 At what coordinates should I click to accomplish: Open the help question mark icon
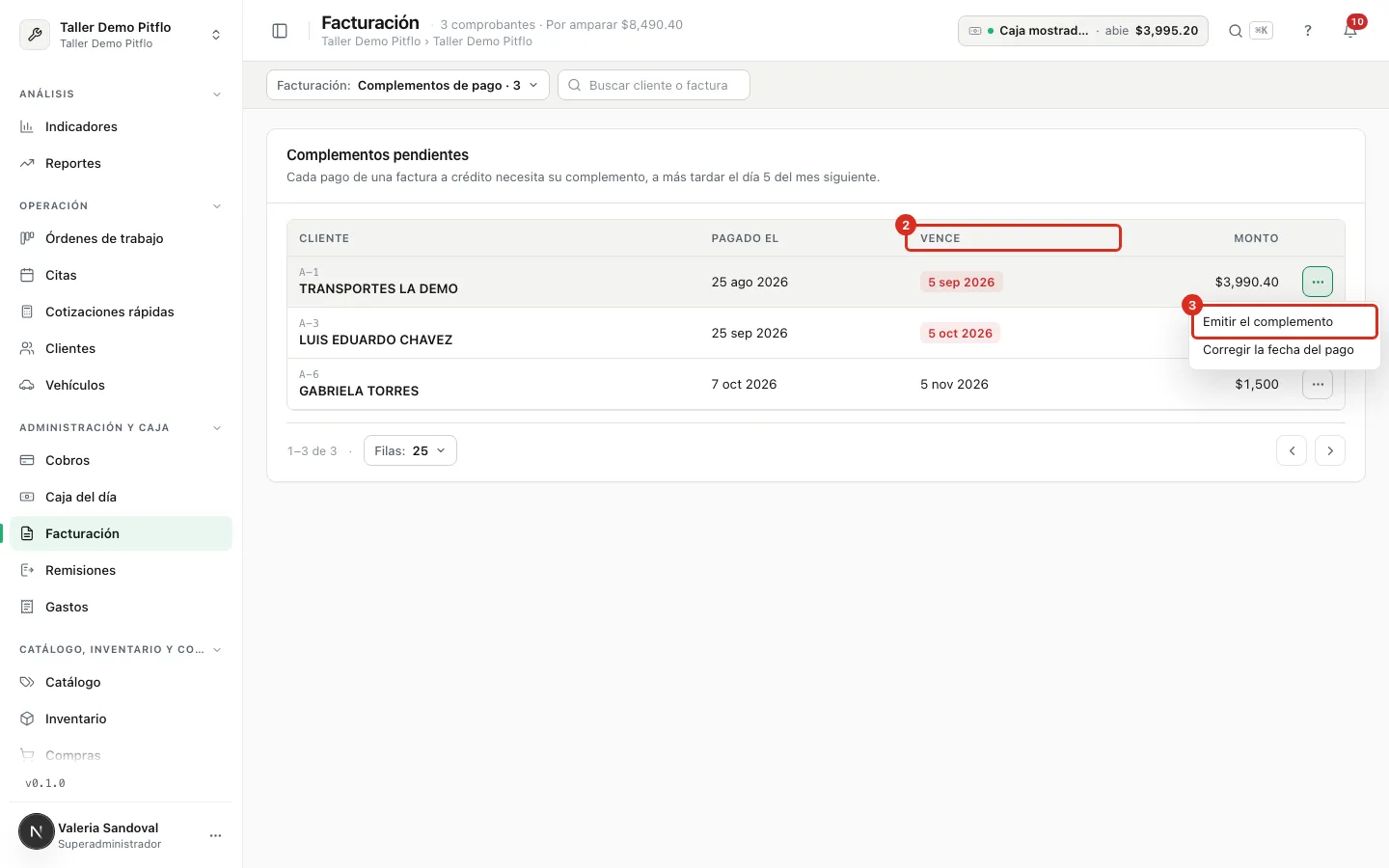[1308, 31]
